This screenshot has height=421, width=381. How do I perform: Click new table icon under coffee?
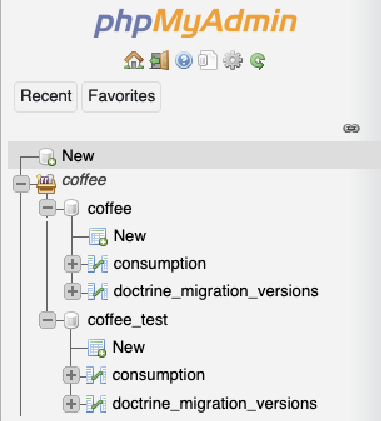click(98, 237)
